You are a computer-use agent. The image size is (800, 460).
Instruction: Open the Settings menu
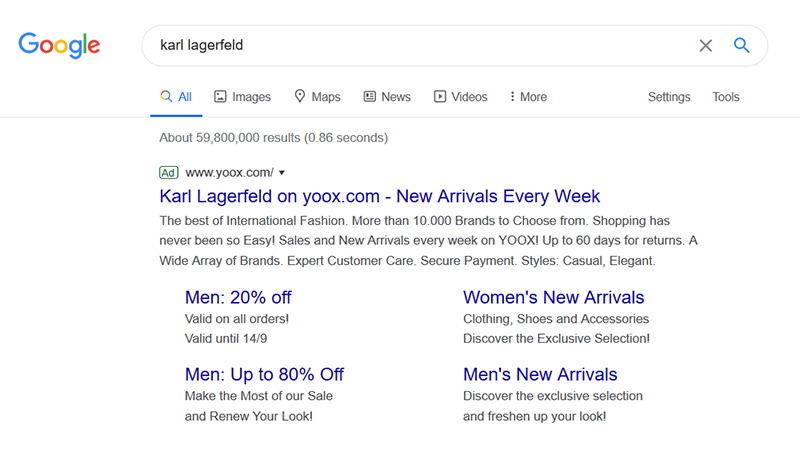pyautogui.click(x=669, y=97)
